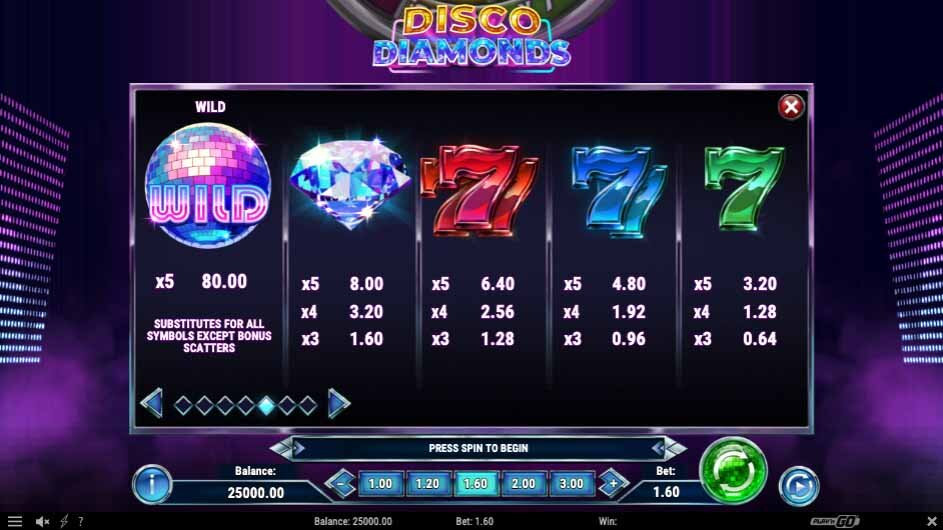Screen dimensions: 943x530
Task: Click the Wild disco ball symbol
Action: click(x=208, y=185)
